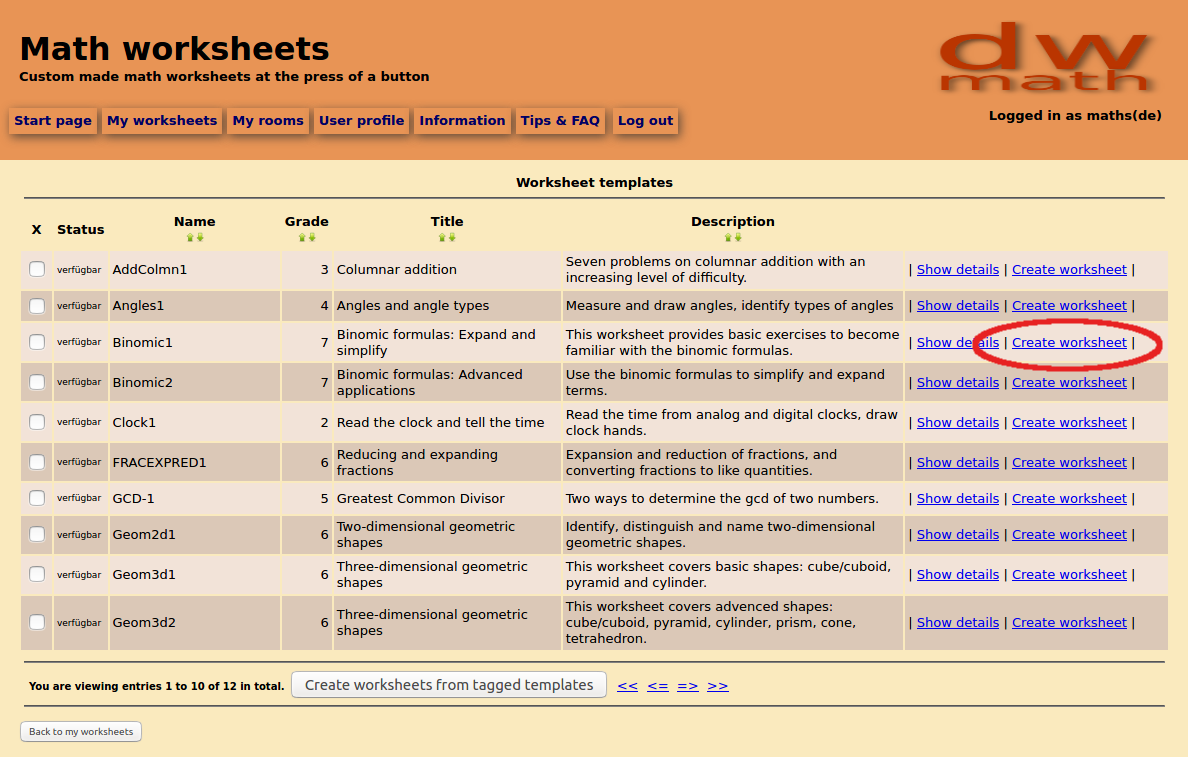Mark the Geom3d2 checkbox
This screenshot has width=1188, height=757.
click(37, 622)
